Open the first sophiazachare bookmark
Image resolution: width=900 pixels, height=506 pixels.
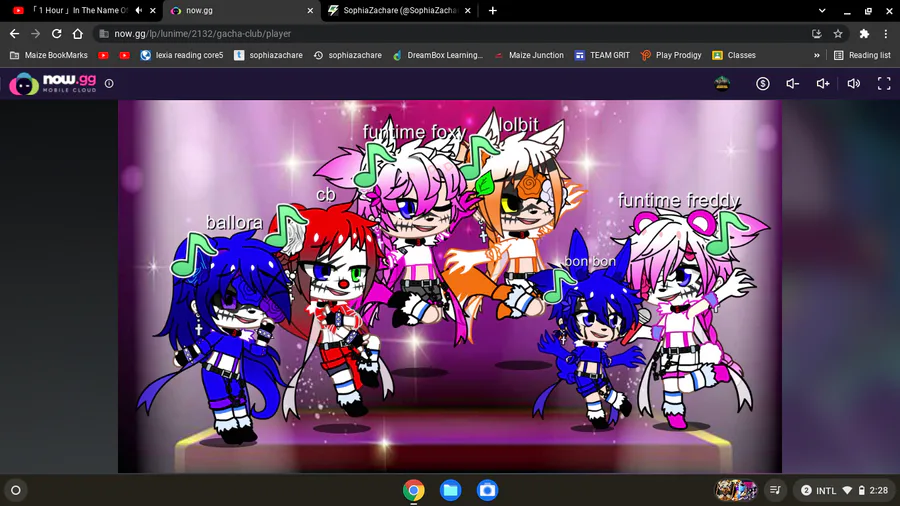268,55
